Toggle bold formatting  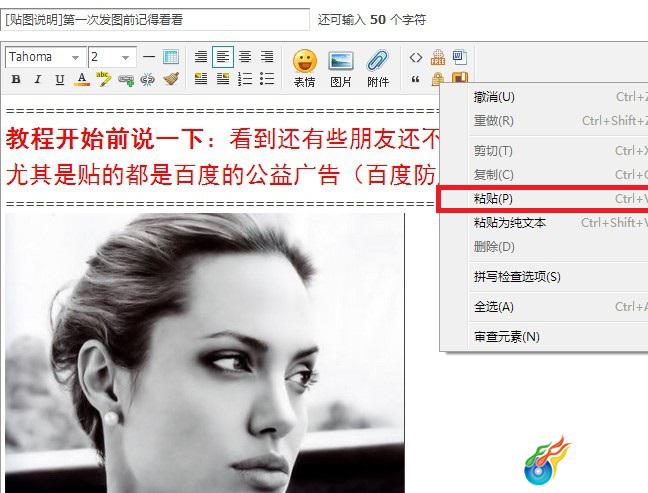point(16,79)
